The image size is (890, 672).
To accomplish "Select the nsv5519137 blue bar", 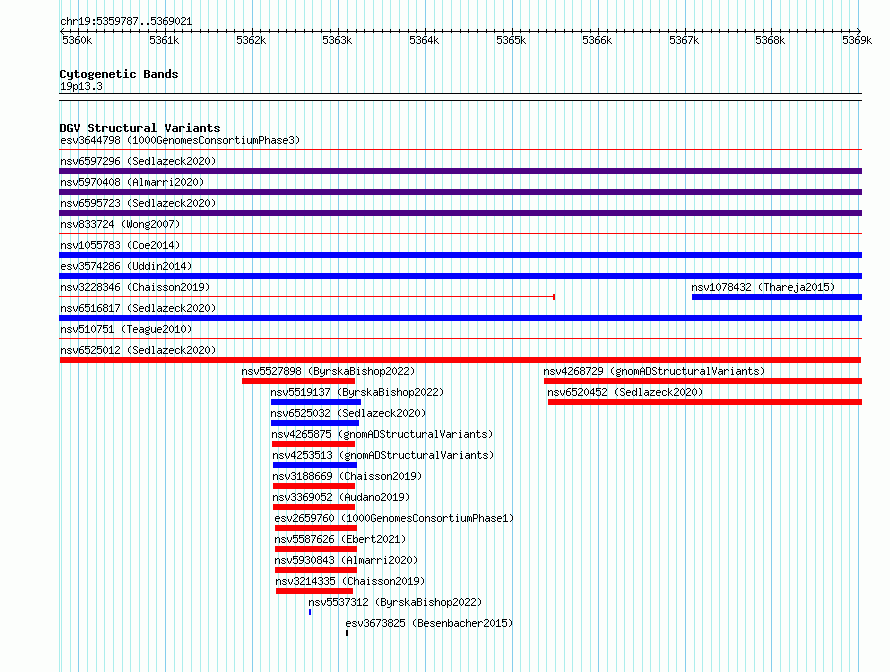I will tap(316, 402).
